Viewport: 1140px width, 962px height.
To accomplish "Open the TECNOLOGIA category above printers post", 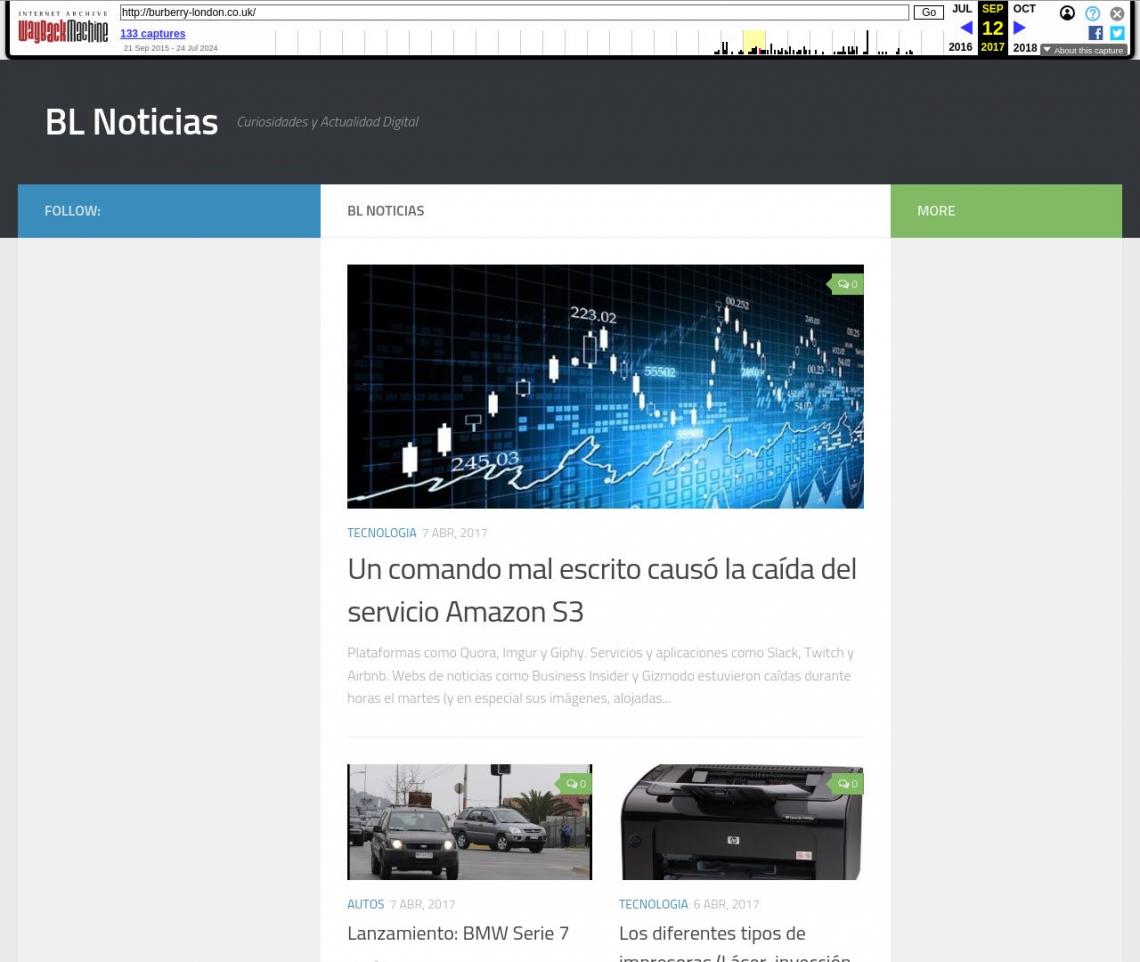I will 653,905.
